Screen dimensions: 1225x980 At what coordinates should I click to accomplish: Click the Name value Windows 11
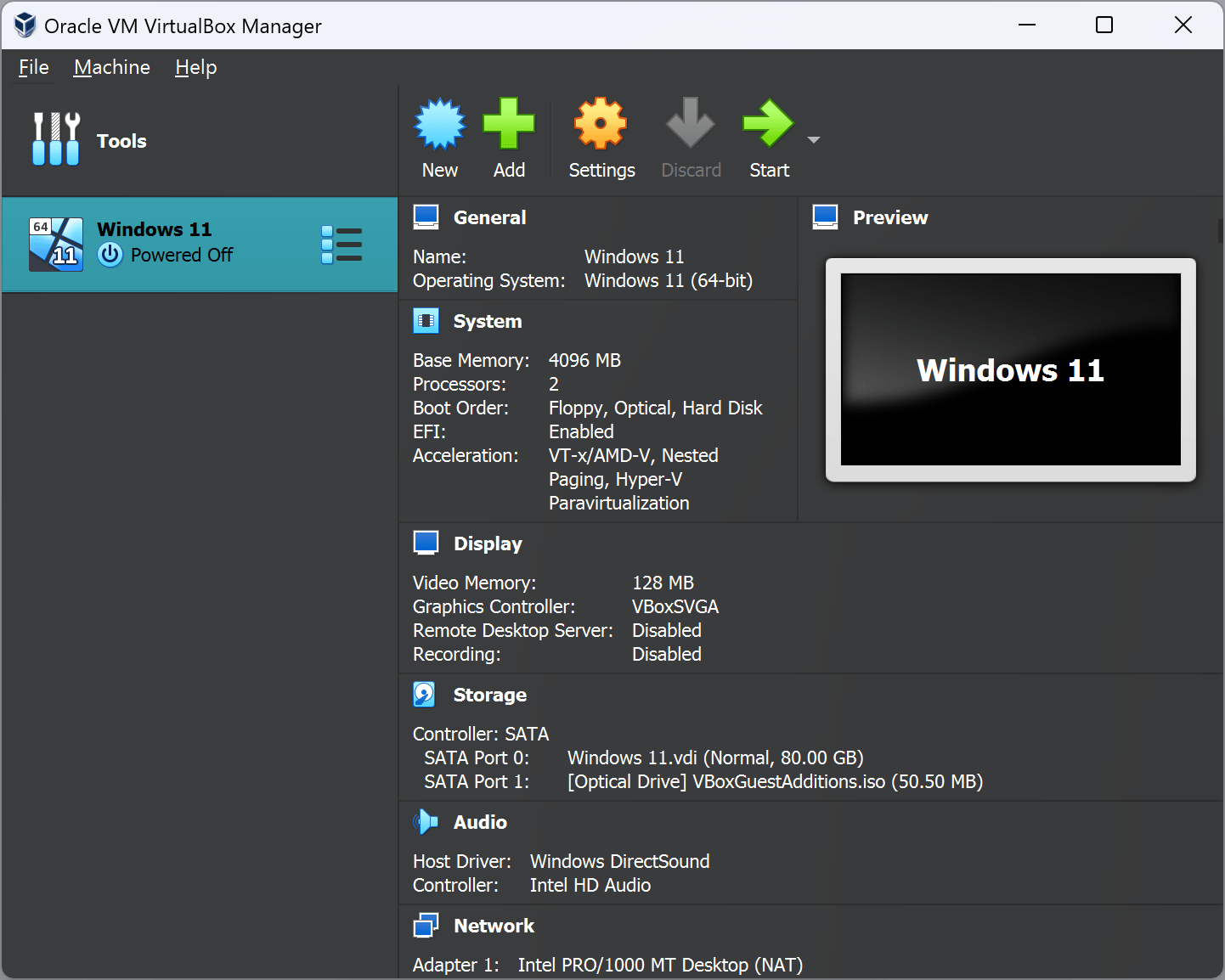click(634, 256)
